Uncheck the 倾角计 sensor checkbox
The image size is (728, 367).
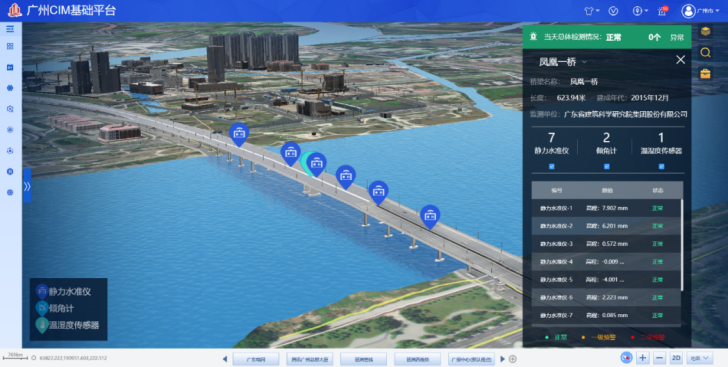tap(606, 166)
